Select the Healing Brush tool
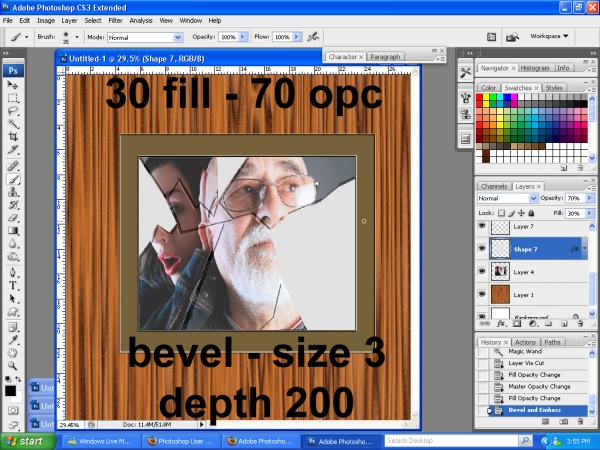 click(13, 166)
